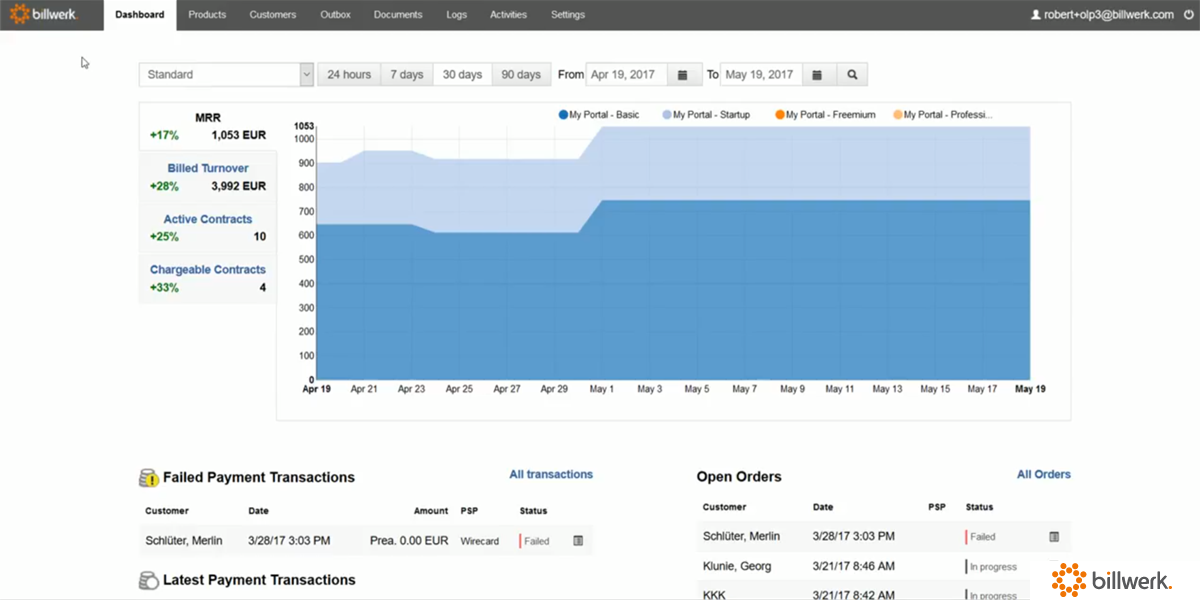Click the Latest Payment Transactions coins icon

click(146, 580)
